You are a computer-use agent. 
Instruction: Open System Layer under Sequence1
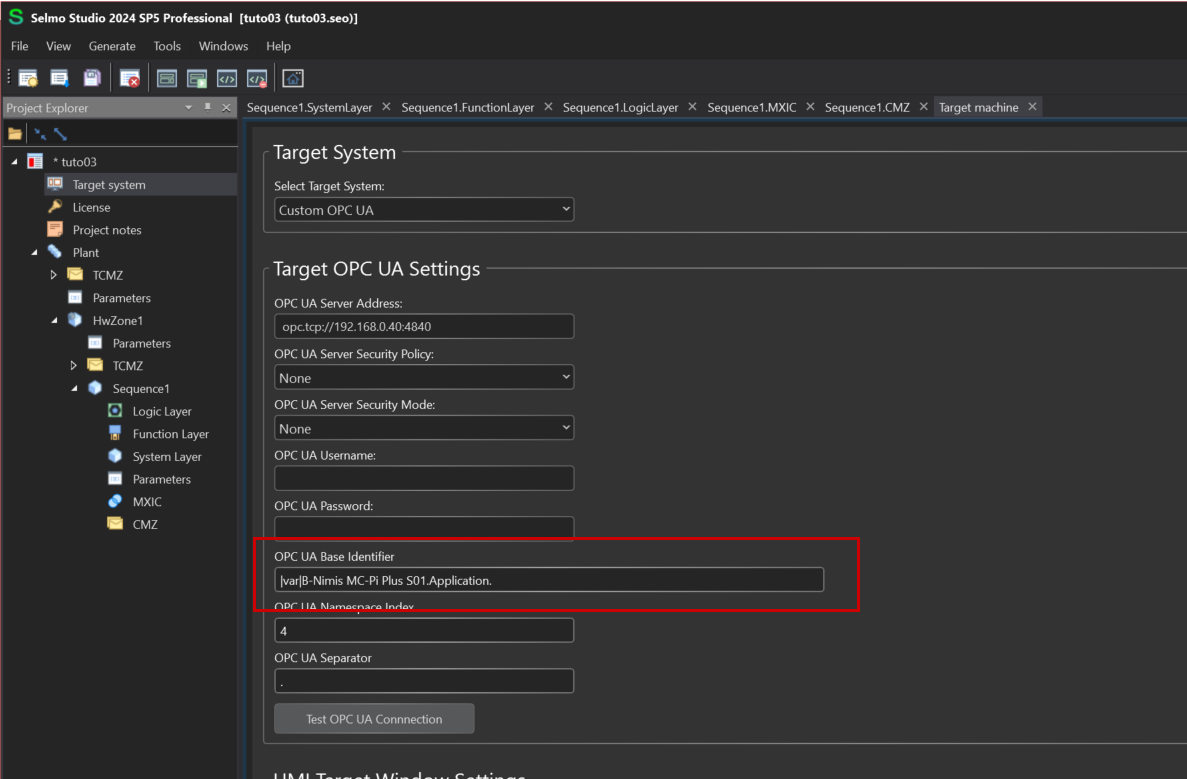coord(167,456)
